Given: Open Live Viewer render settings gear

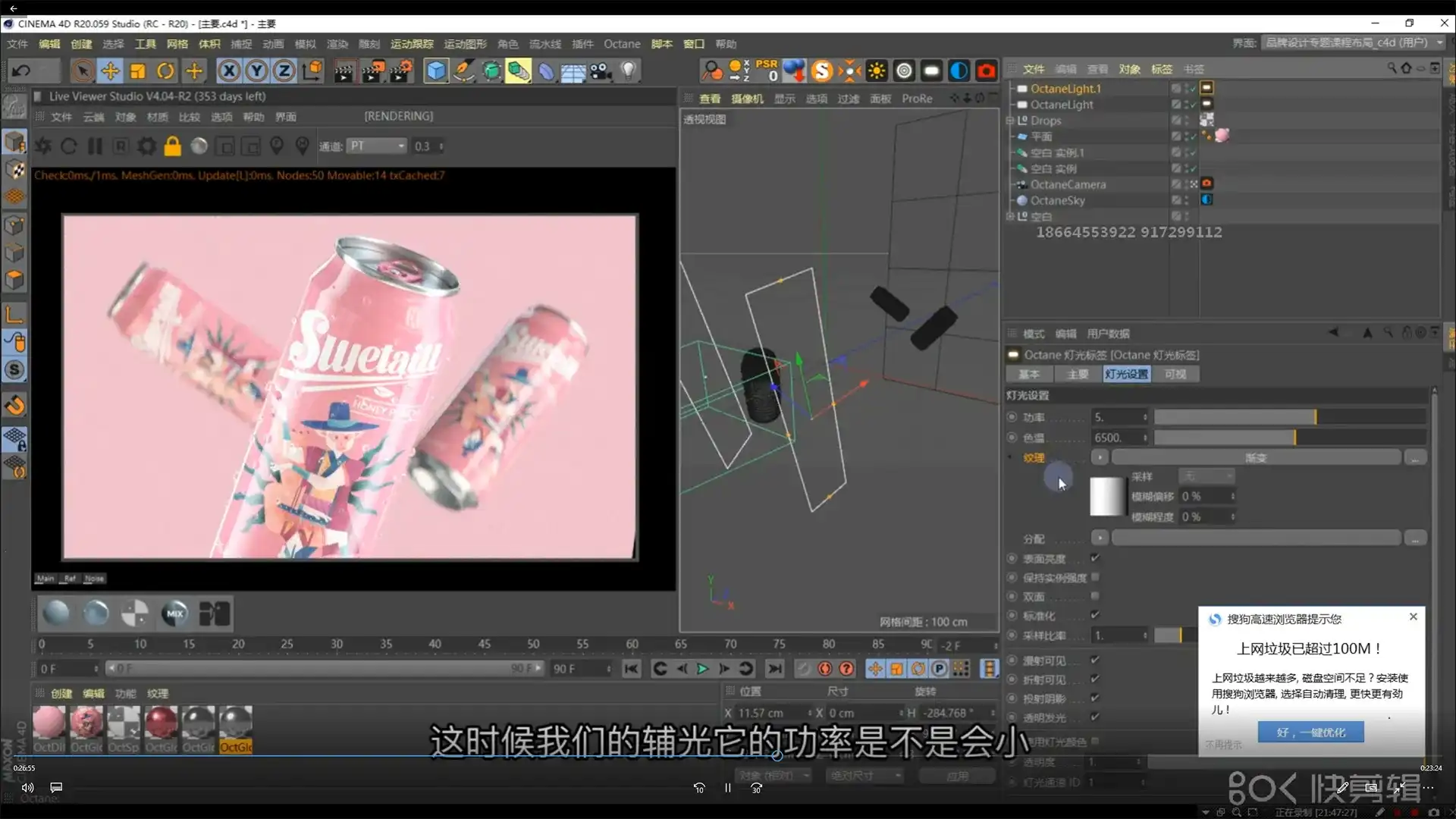Looking at the screenshot, I should [x=146, y=146].
